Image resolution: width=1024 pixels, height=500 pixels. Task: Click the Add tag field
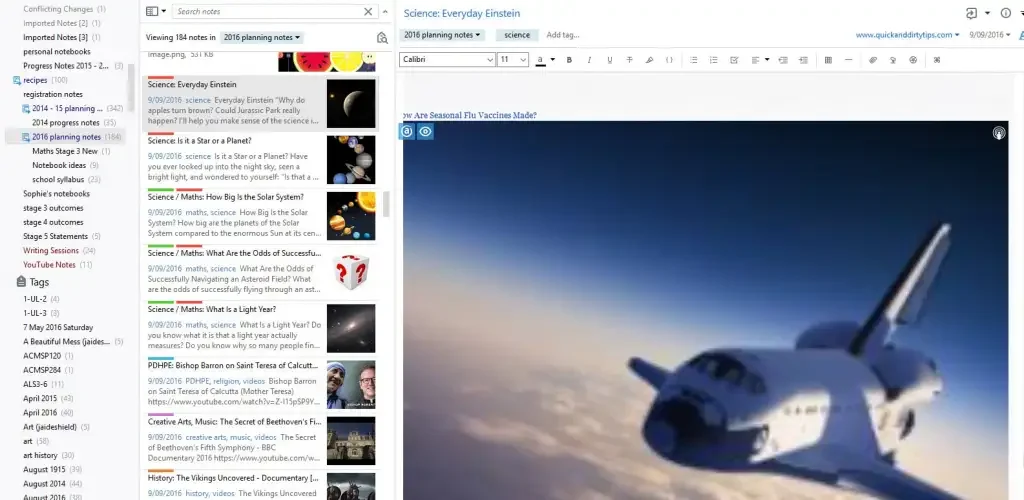(x=563, y=35)
